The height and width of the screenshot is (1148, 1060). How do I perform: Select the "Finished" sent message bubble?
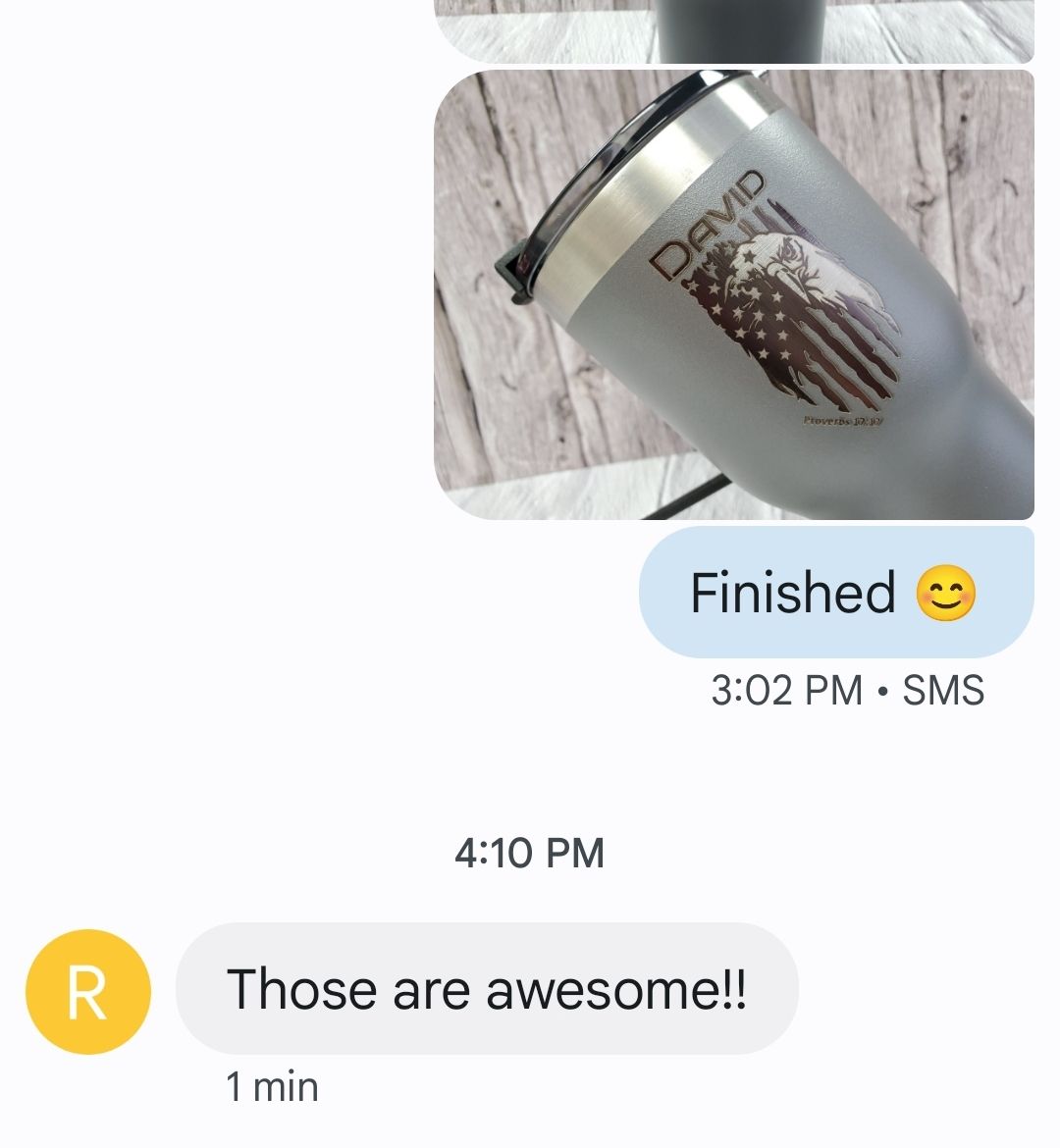pos(836,592)
